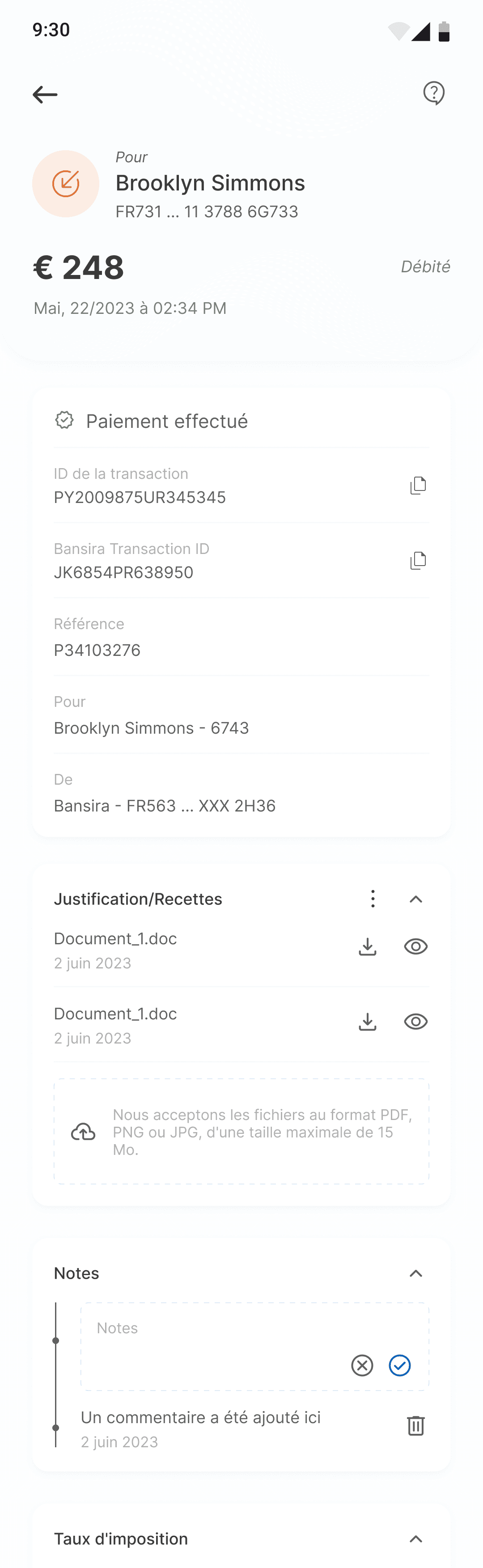Copy the Bansira Transaction ID value
The height and width of the screenshot is (1568, 483).
pyautogui.click(x=418, y=560)
